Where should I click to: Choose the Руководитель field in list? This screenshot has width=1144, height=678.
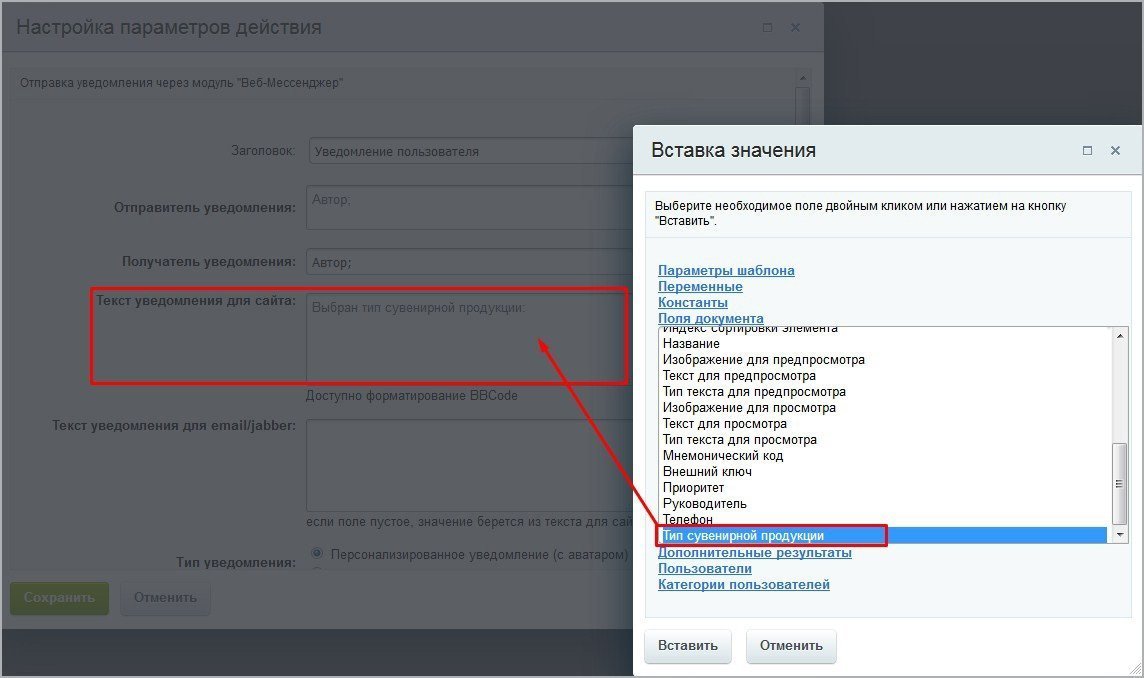[x=704, y=504]
